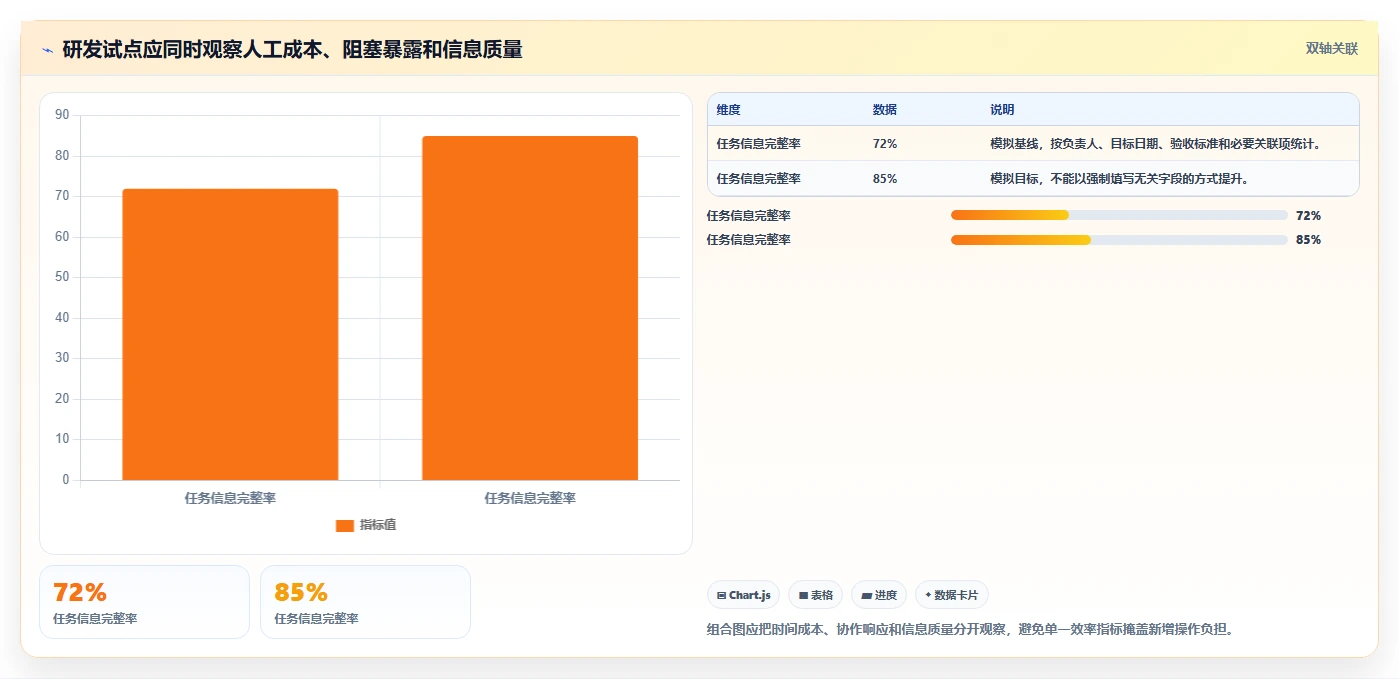Click the y-axis value 50

pyautogui.click(x=62, y=277)
